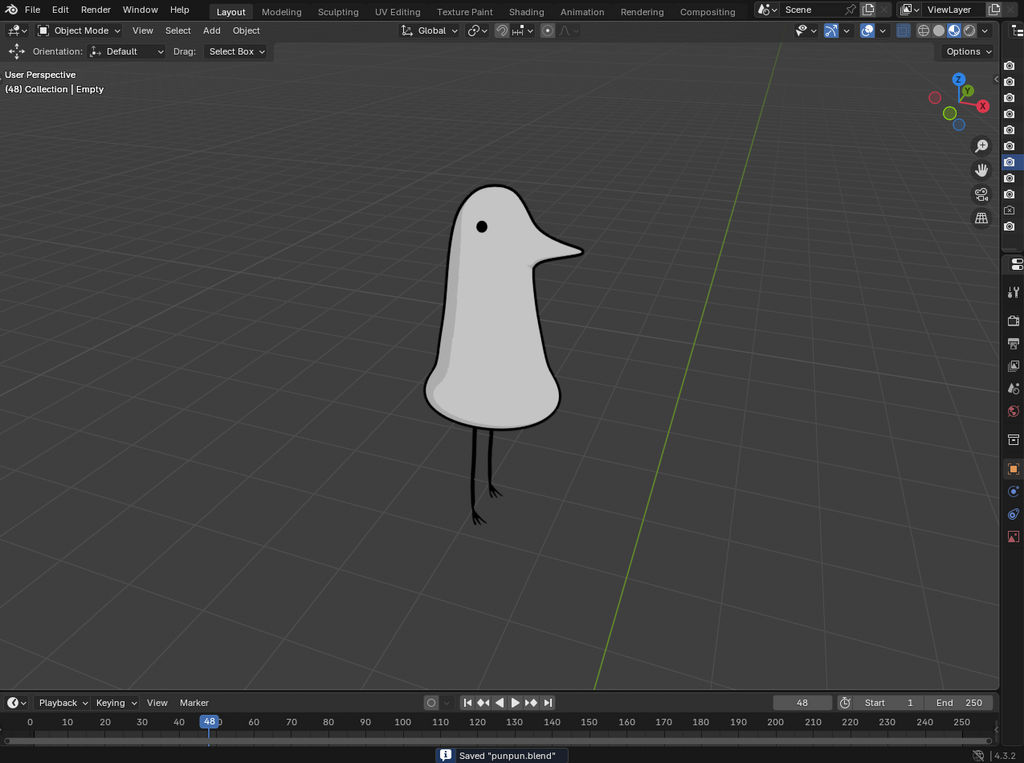
Task: Open the Physics properties tab
Action: pyautogui.click(x=1014, y=491)
